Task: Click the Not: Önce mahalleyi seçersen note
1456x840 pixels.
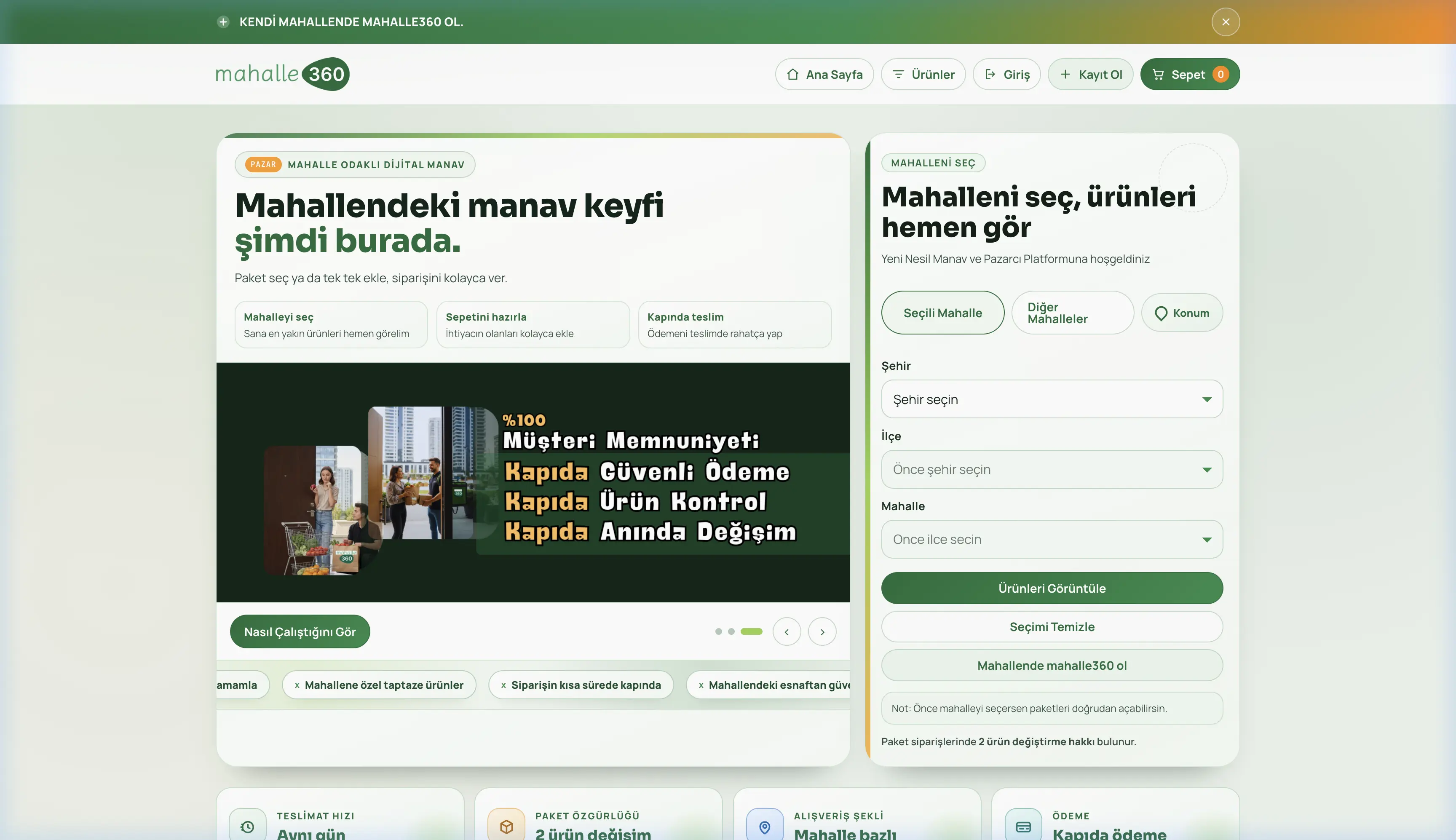Action: 1052,709
